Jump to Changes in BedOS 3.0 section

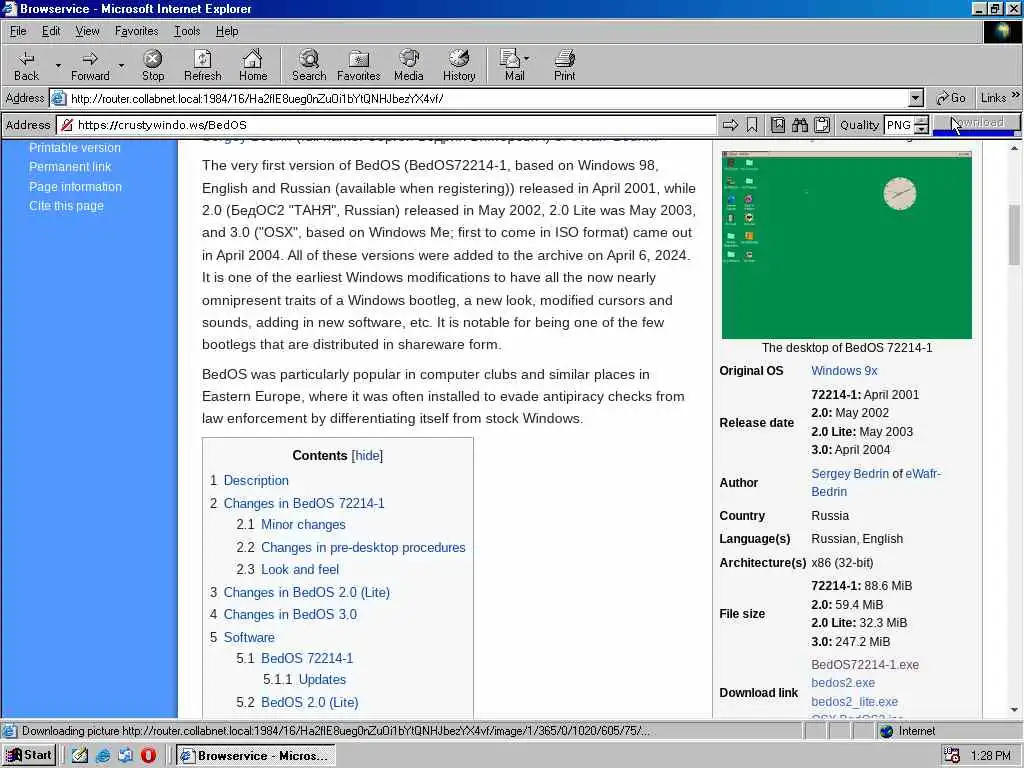click(290, 615)
